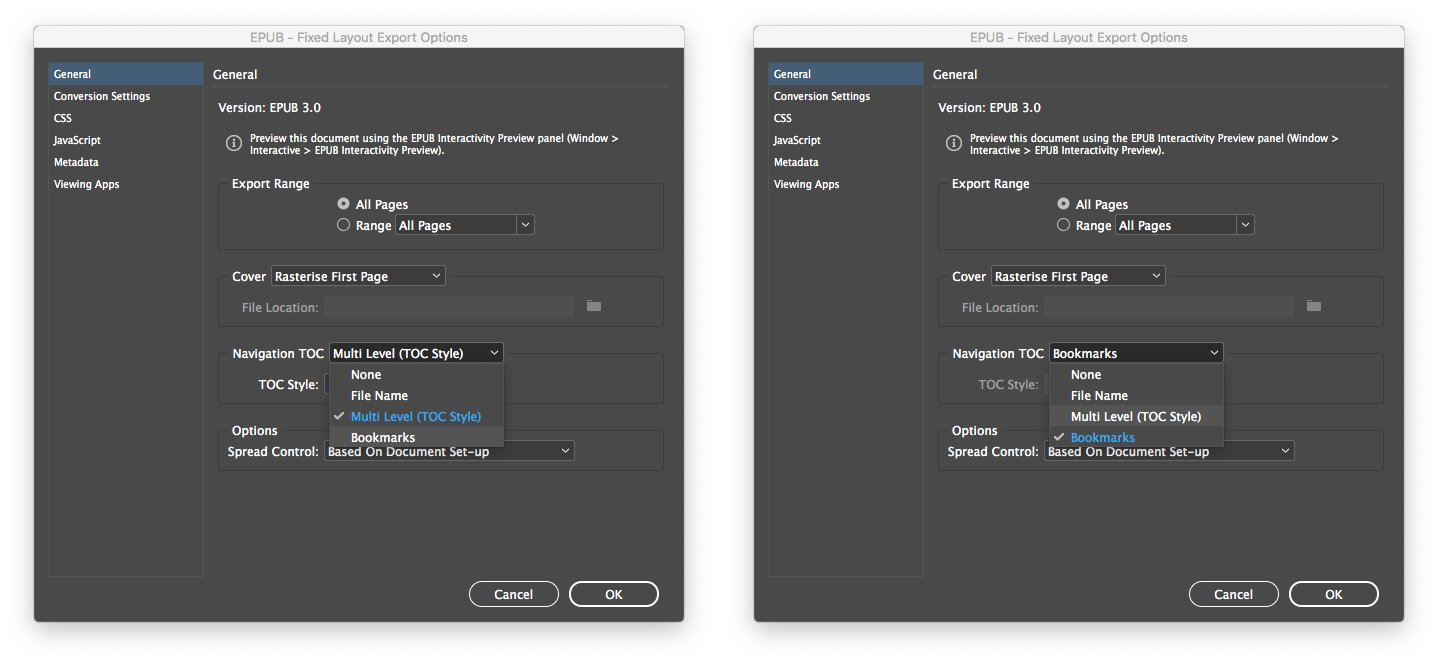The width and height of the screenshot is (1436, 664).
Task: Open the Cover dropdown in the right dialog
Action: 1077,275
